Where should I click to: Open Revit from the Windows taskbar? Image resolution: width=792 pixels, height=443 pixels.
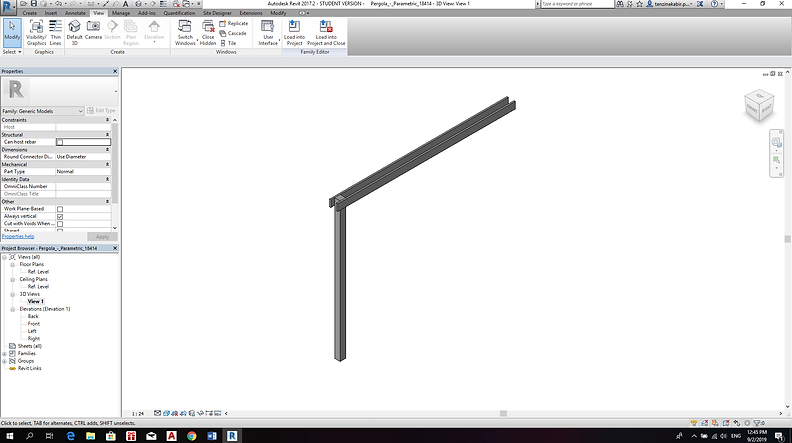[x=232, y=435]
